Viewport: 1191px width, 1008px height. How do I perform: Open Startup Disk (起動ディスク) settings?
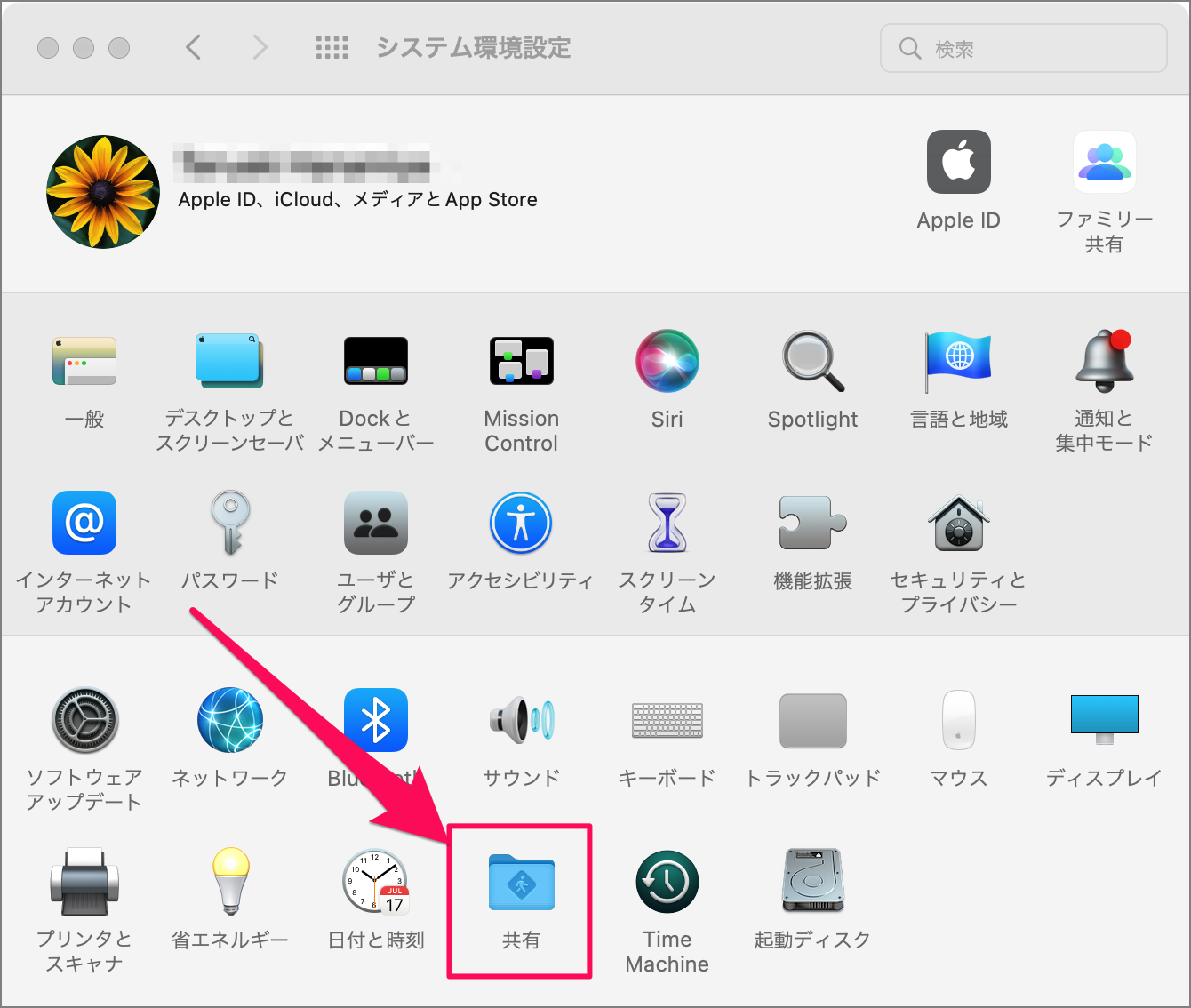click(811, 883)
